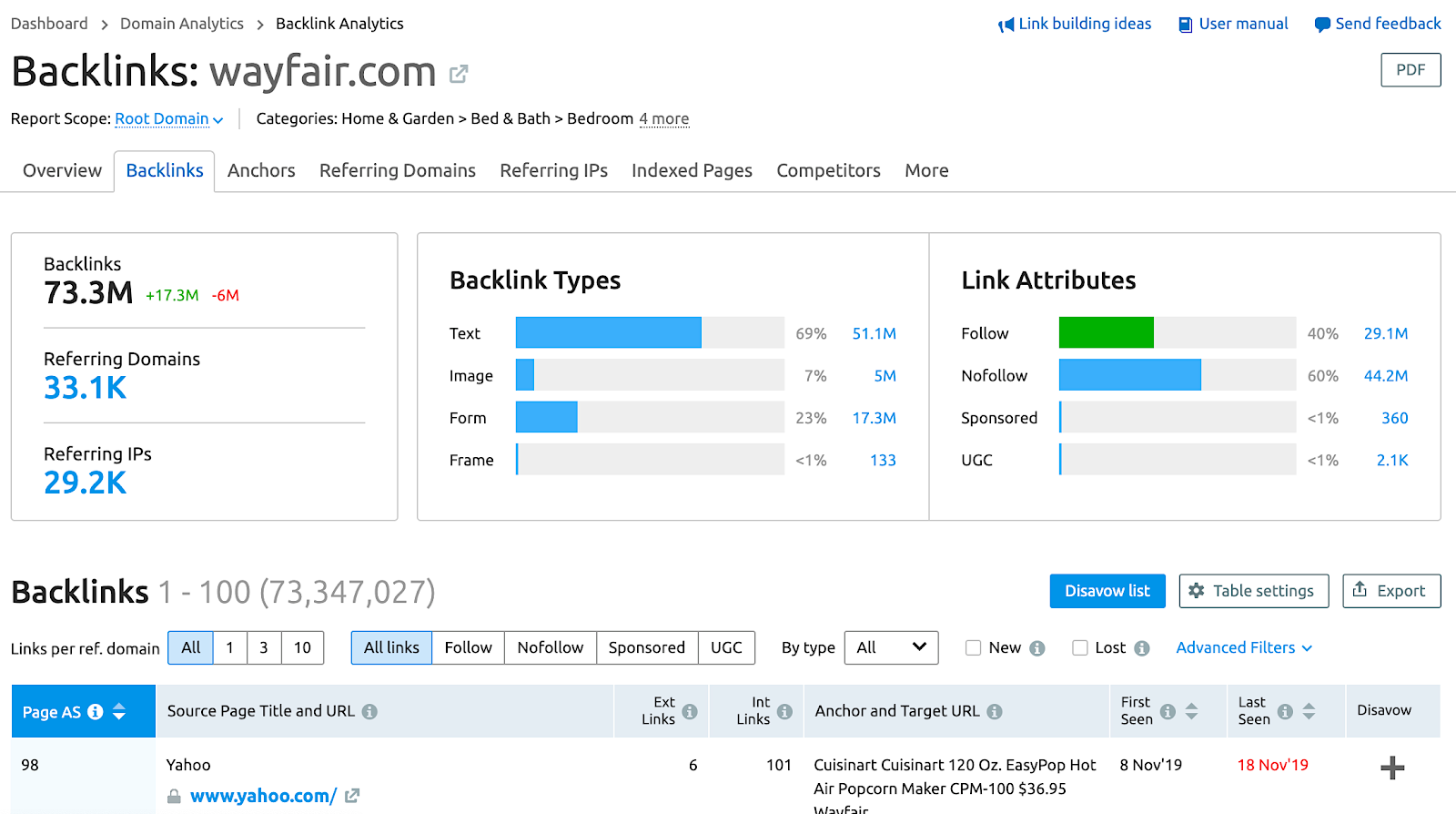The image size is (1456, 814).
Task: Click info icon beside Anchor and Target URL
Action: pos(995,712)
